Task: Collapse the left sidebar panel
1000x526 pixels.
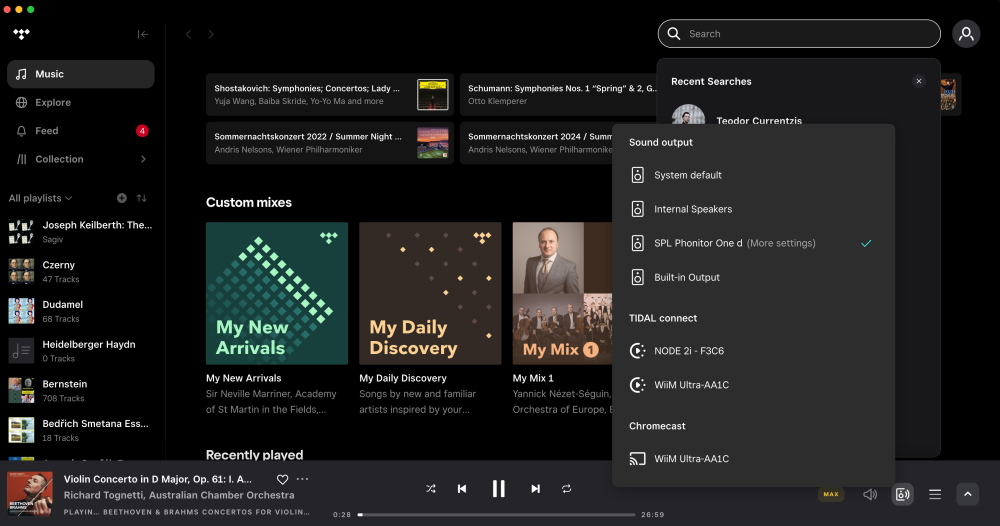Action: (143, 34)
